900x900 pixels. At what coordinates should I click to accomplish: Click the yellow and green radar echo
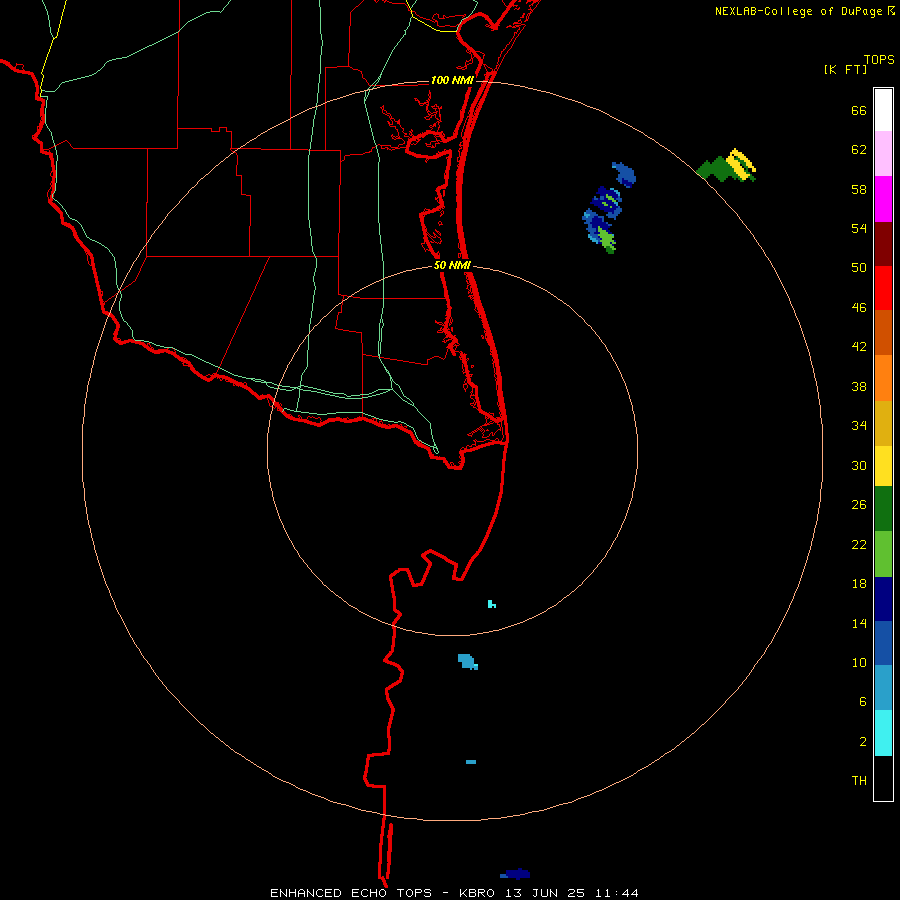[x=727, y=166]
